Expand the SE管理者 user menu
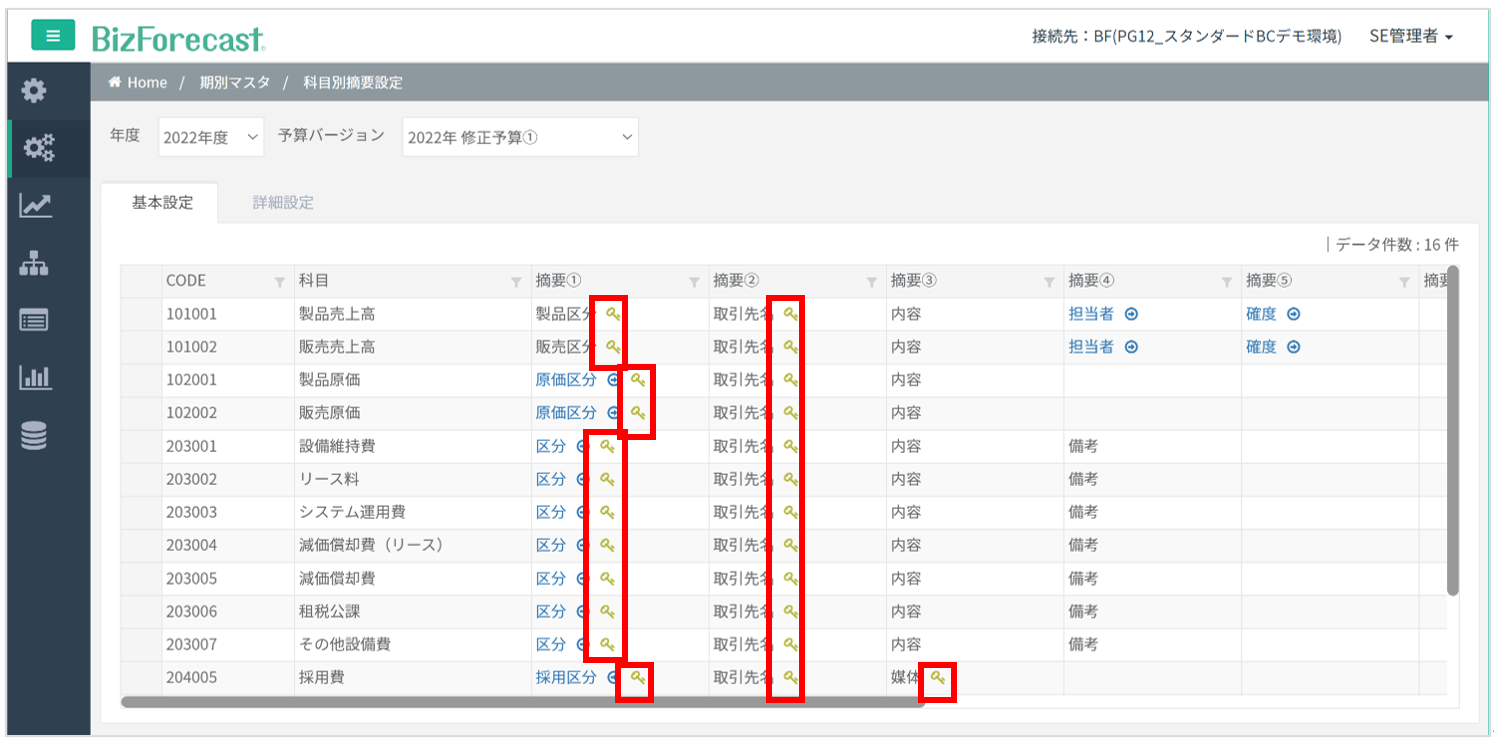 pos(1410,36)
